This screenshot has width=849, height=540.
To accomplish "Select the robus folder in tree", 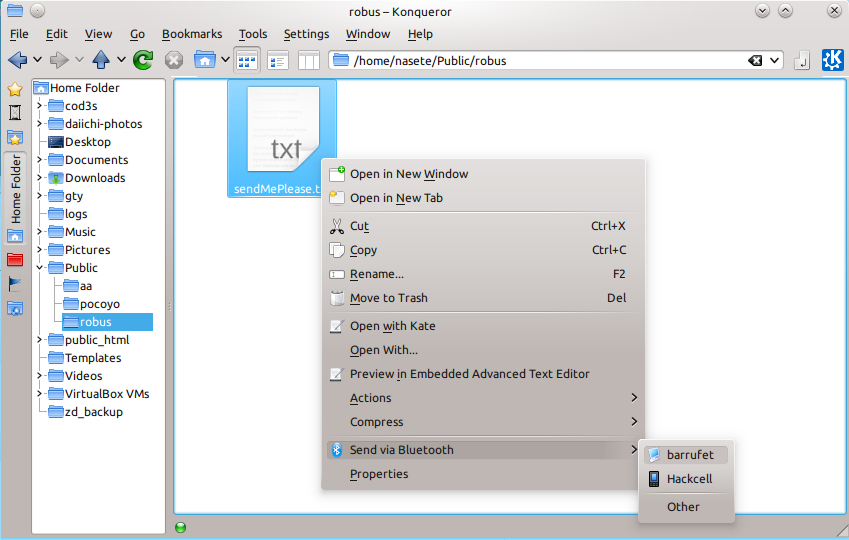I will pyautogui.click(x=107, y=322).
